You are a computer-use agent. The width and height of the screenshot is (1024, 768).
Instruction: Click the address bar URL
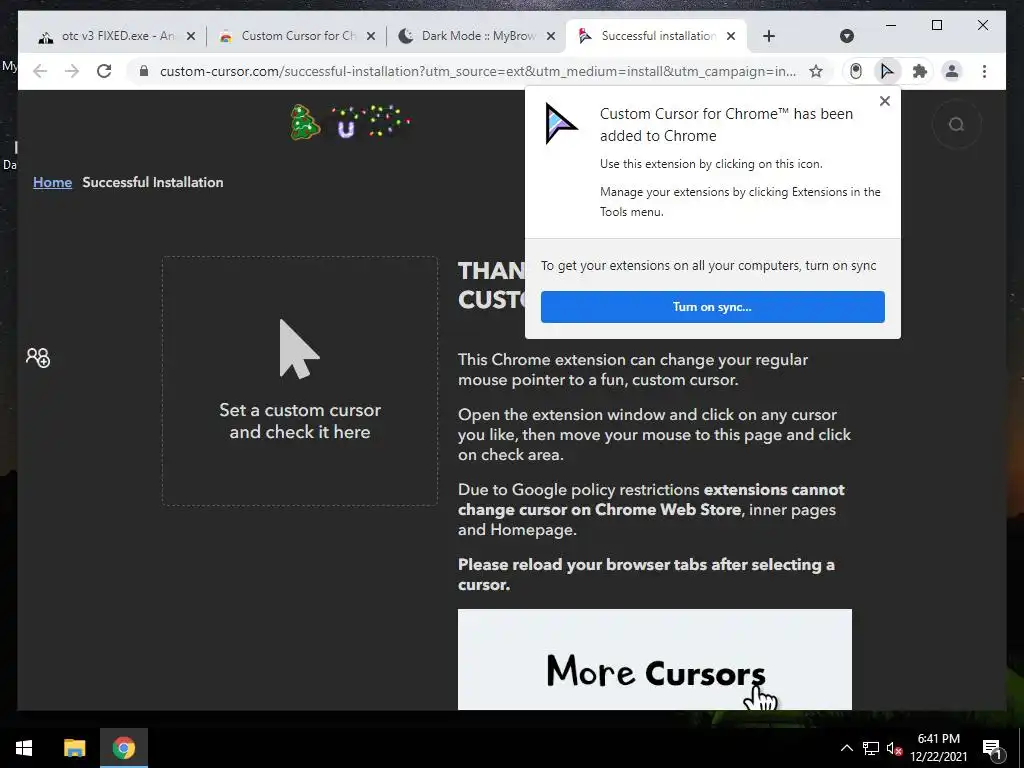[478, 71]
